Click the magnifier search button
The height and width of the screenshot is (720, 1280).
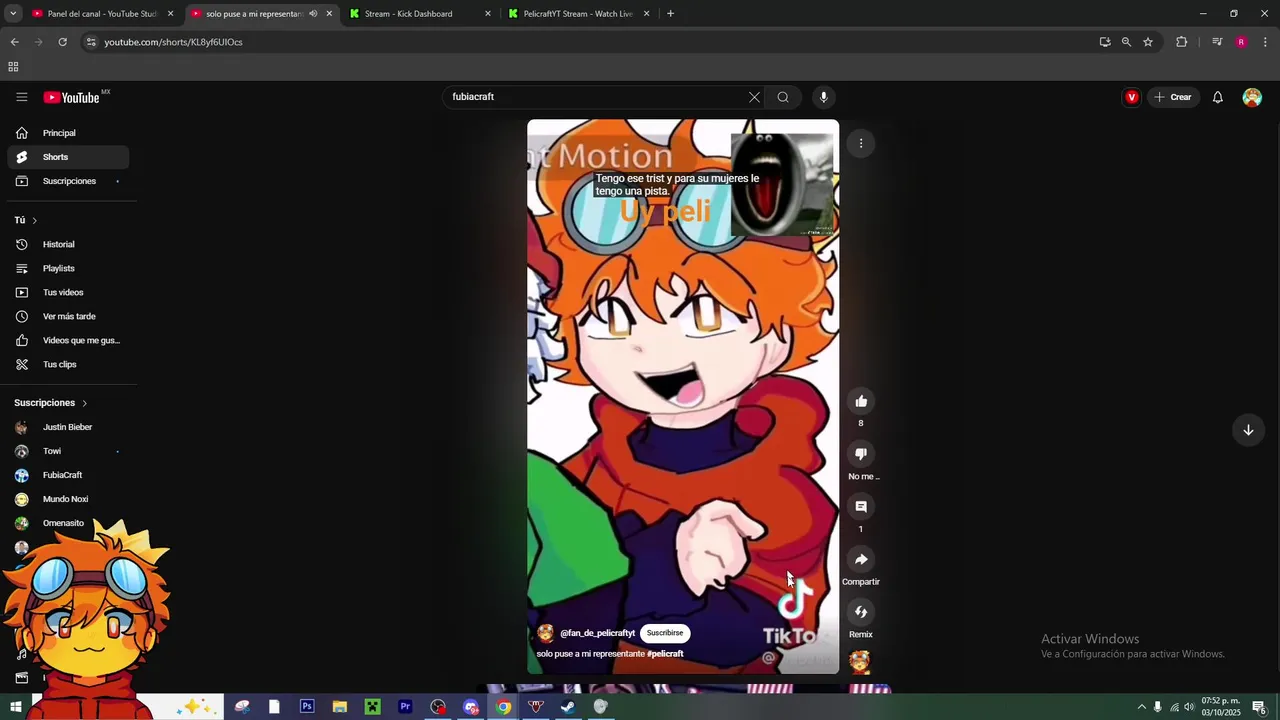point(783,97)
